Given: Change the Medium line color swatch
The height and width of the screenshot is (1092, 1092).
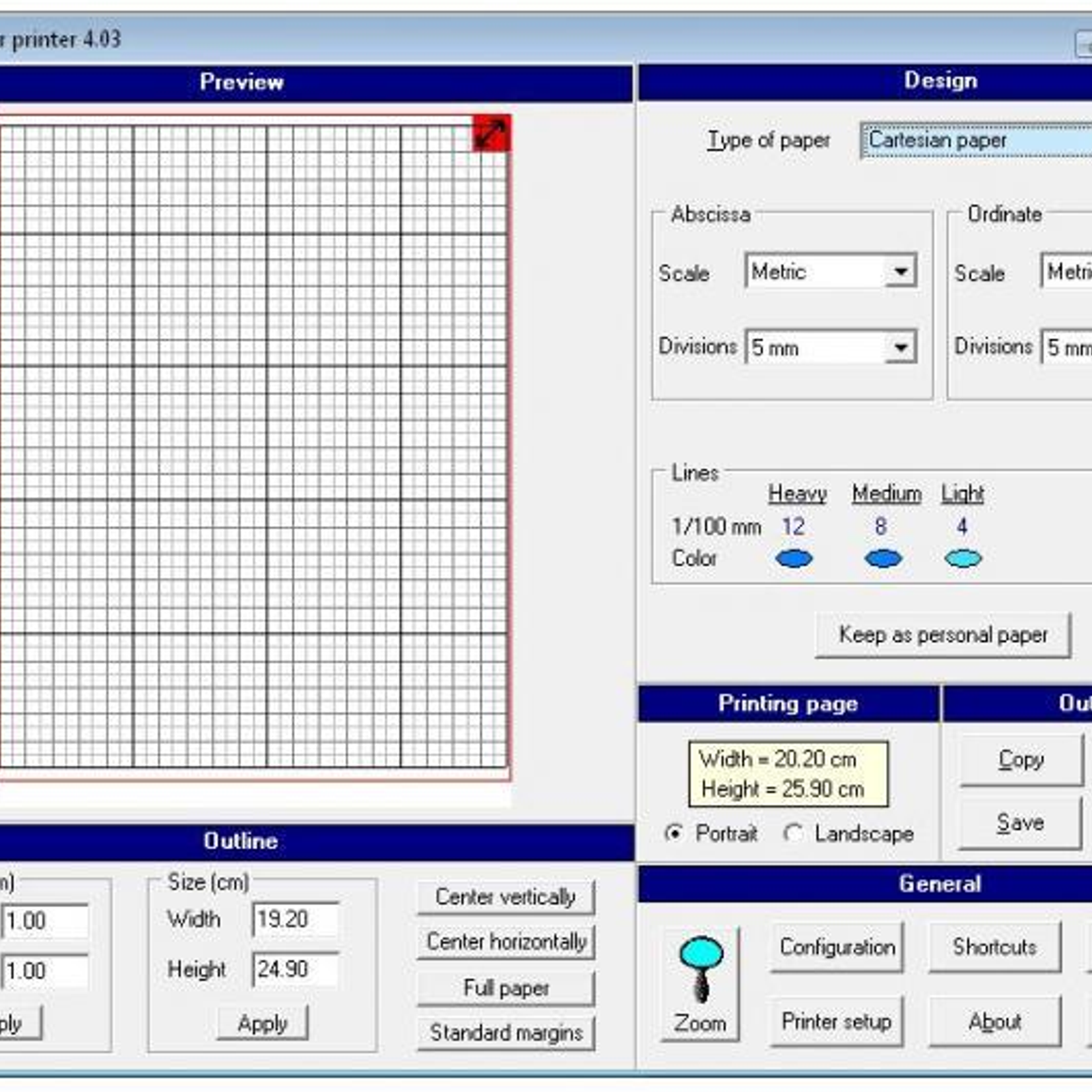Looking at the screenshot, I should (883, 559).
